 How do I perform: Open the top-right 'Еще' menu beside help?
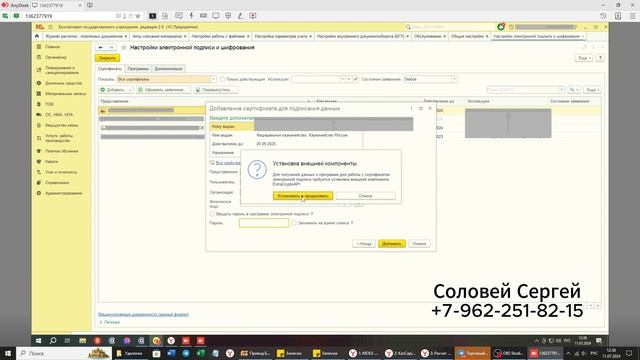point(584,58)
